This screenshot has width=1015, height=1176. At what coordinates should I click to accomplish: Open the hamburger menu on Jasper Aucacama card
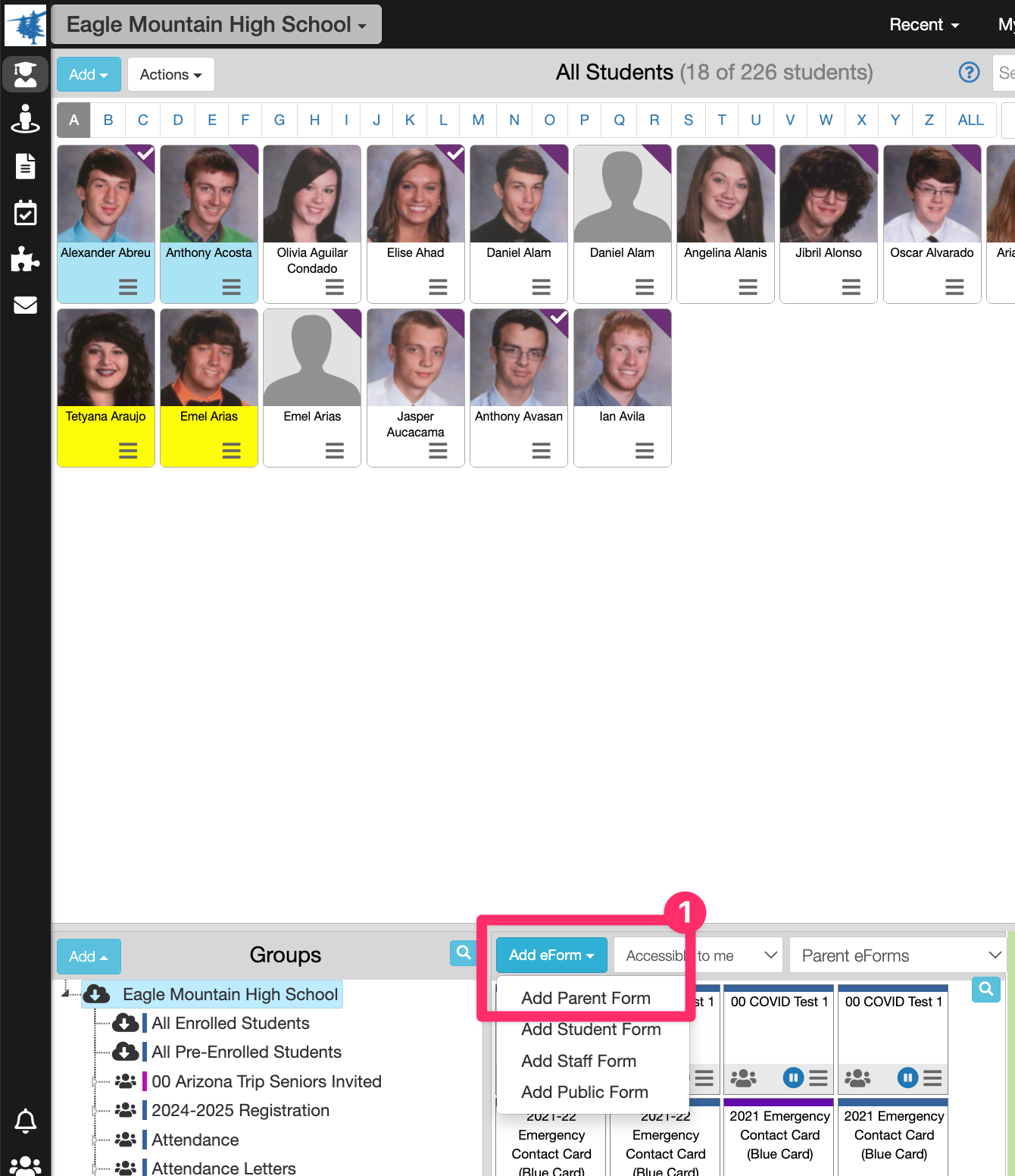pyautogui.click(x=438, y=451)
